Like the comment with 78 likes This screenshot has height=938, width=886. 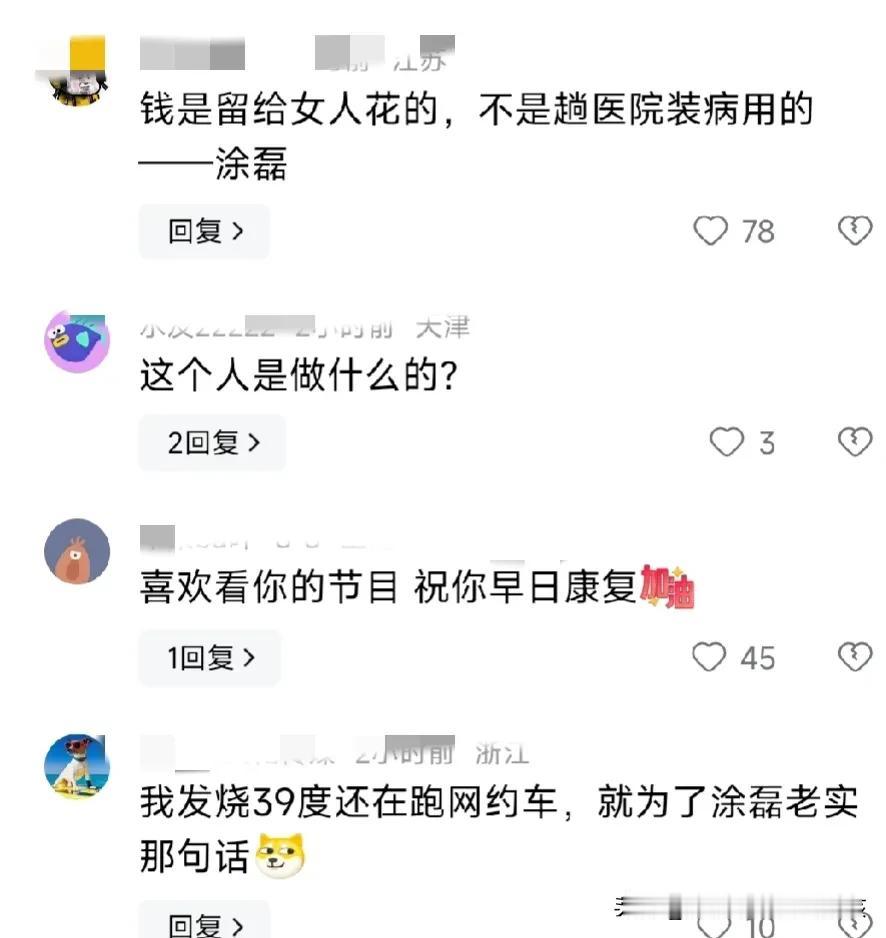[x=710, y=230]
